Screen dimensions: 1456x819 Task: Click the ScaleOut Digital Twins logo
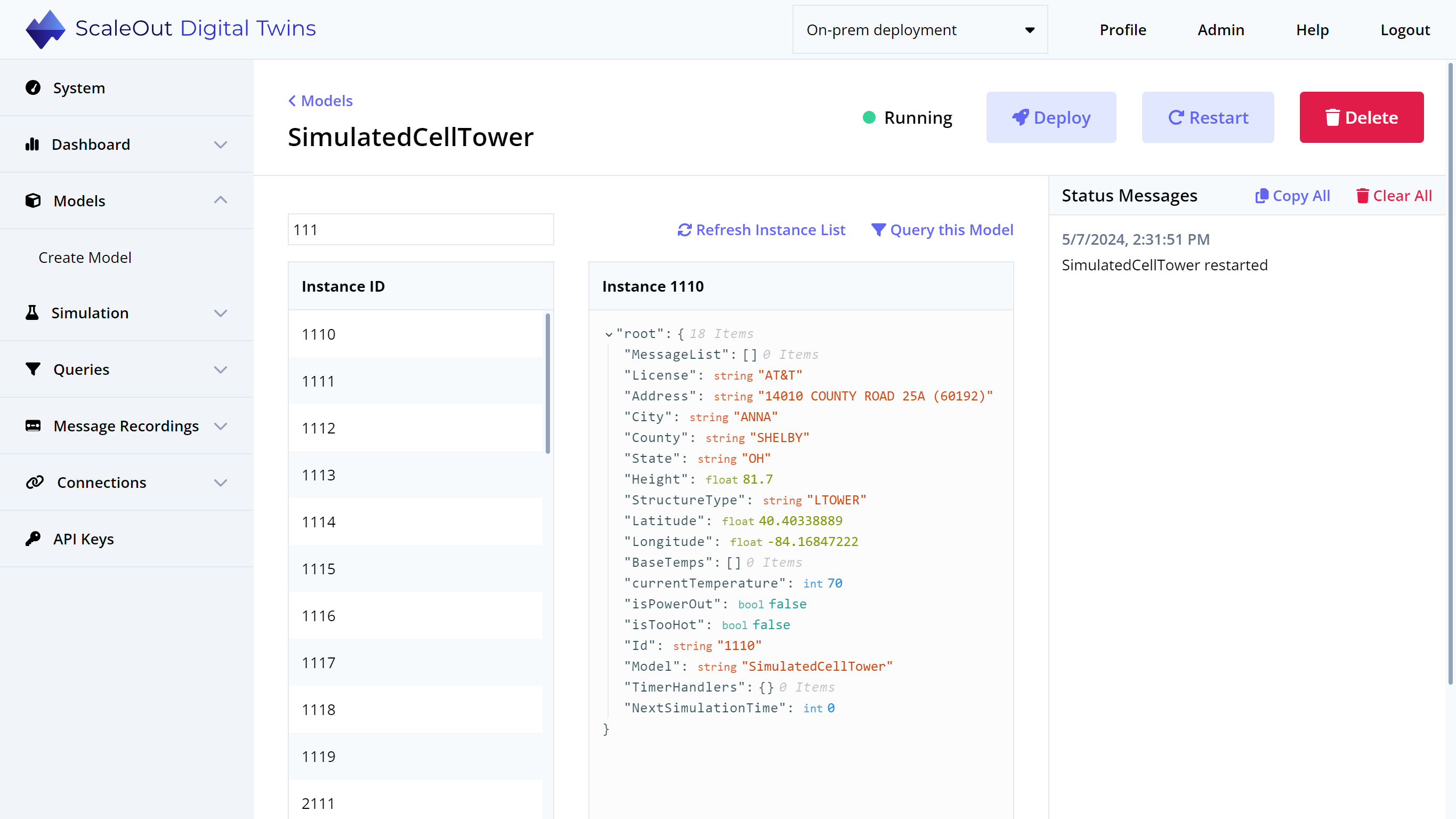(169, 29)
